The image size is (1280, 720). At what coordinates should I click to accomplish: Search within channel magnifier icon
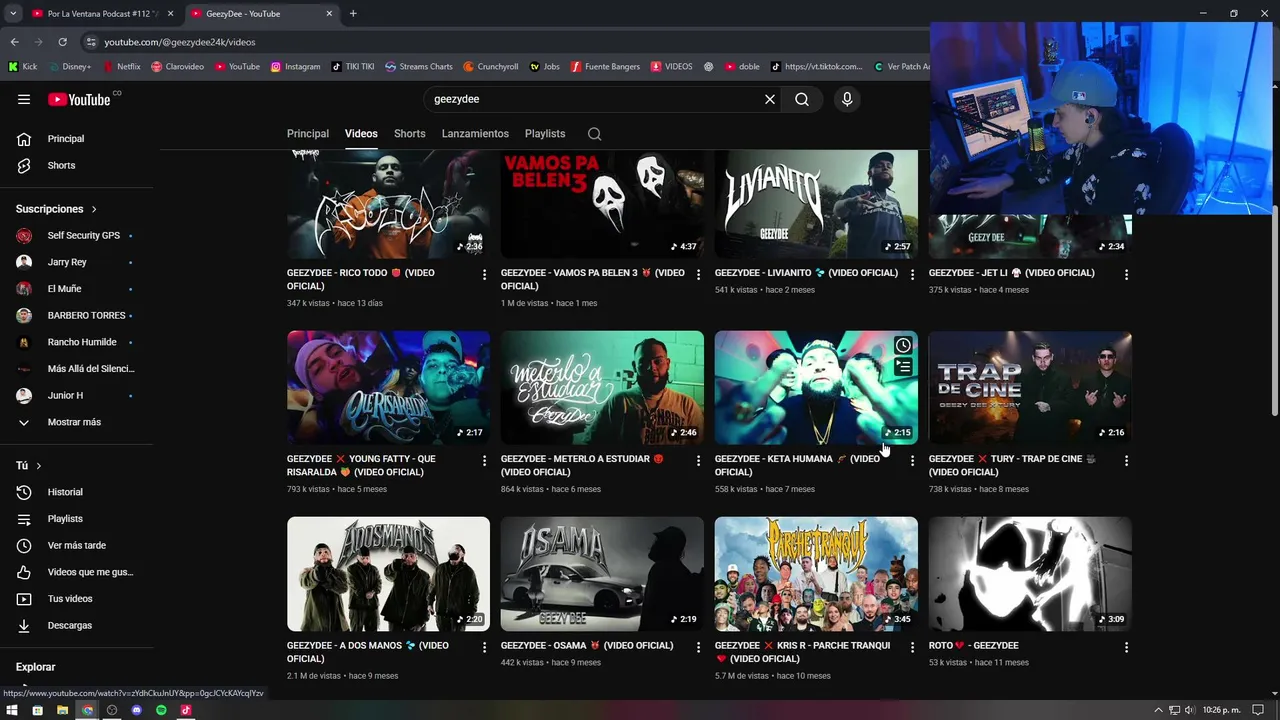coord(595,134)
